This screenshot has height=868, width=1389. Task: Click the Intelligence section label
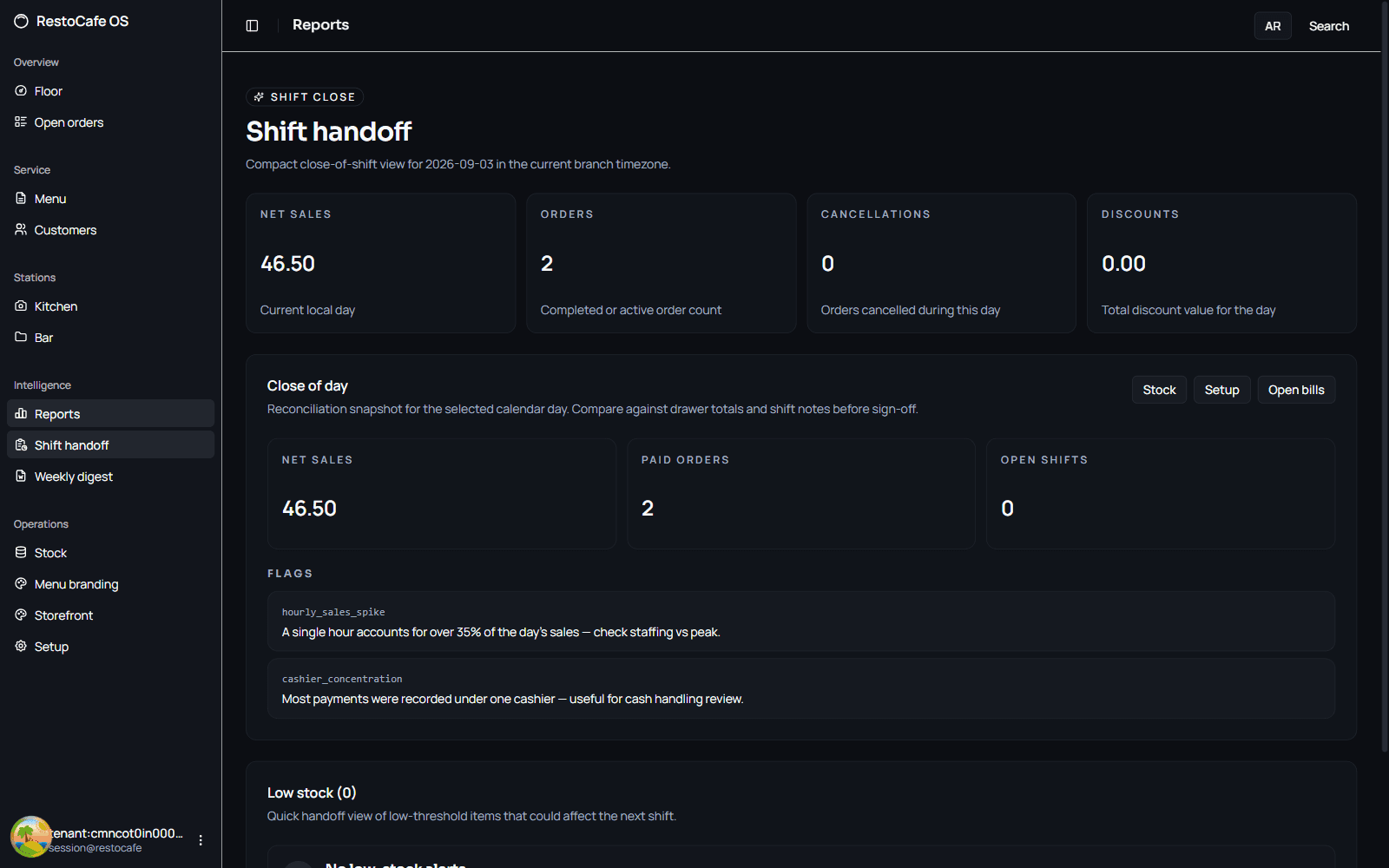(43, 385)
